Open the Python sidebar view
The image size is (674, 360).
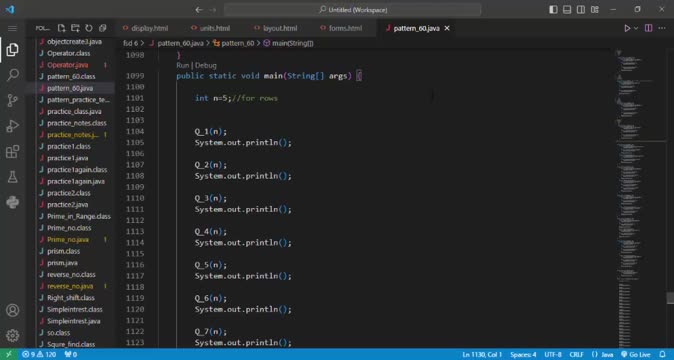click(x=12, y=202)
